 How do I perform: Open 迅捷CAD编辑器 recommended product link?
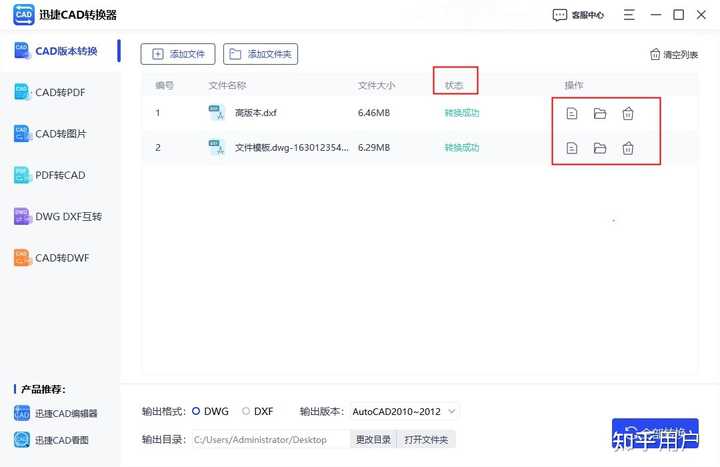(x=66, y=413)
